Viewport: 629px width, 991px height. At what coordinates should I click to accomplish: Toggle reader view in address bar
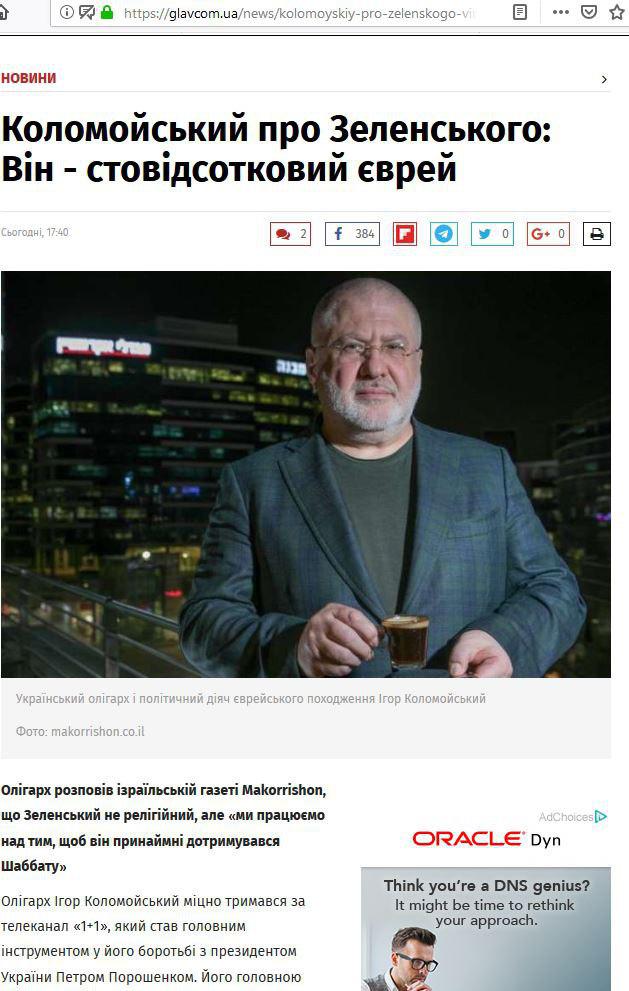[x=520, y=12]
